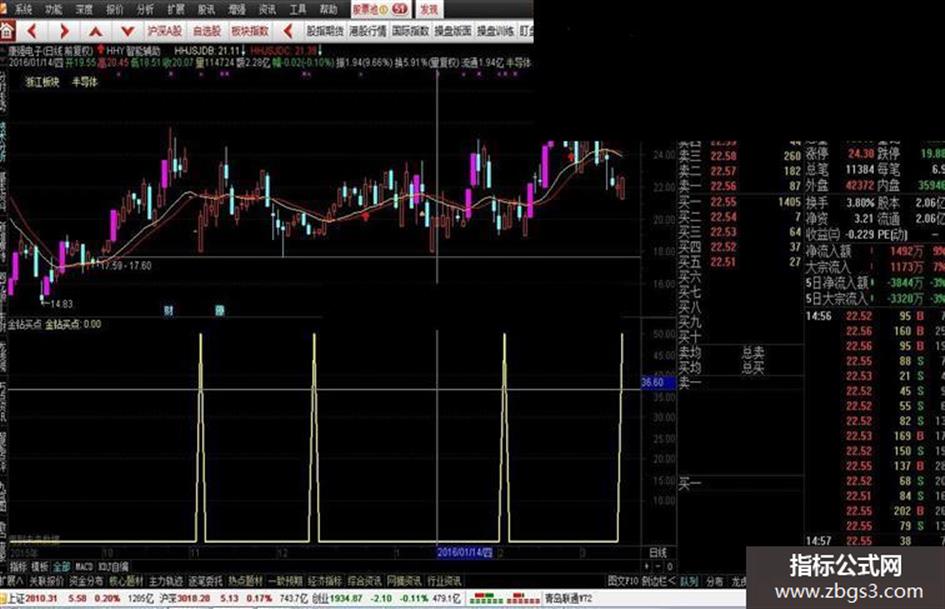Open the 行业资讯 bottom tab
Screen dimensions: 945x609
444,581
